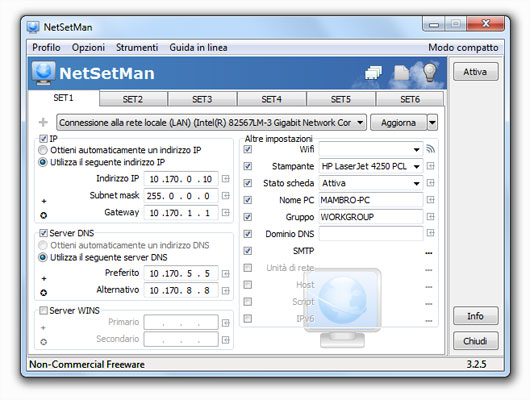The height and width of the screenshot is (400, 530).
Task: Click the Info button
Action: 476,316
